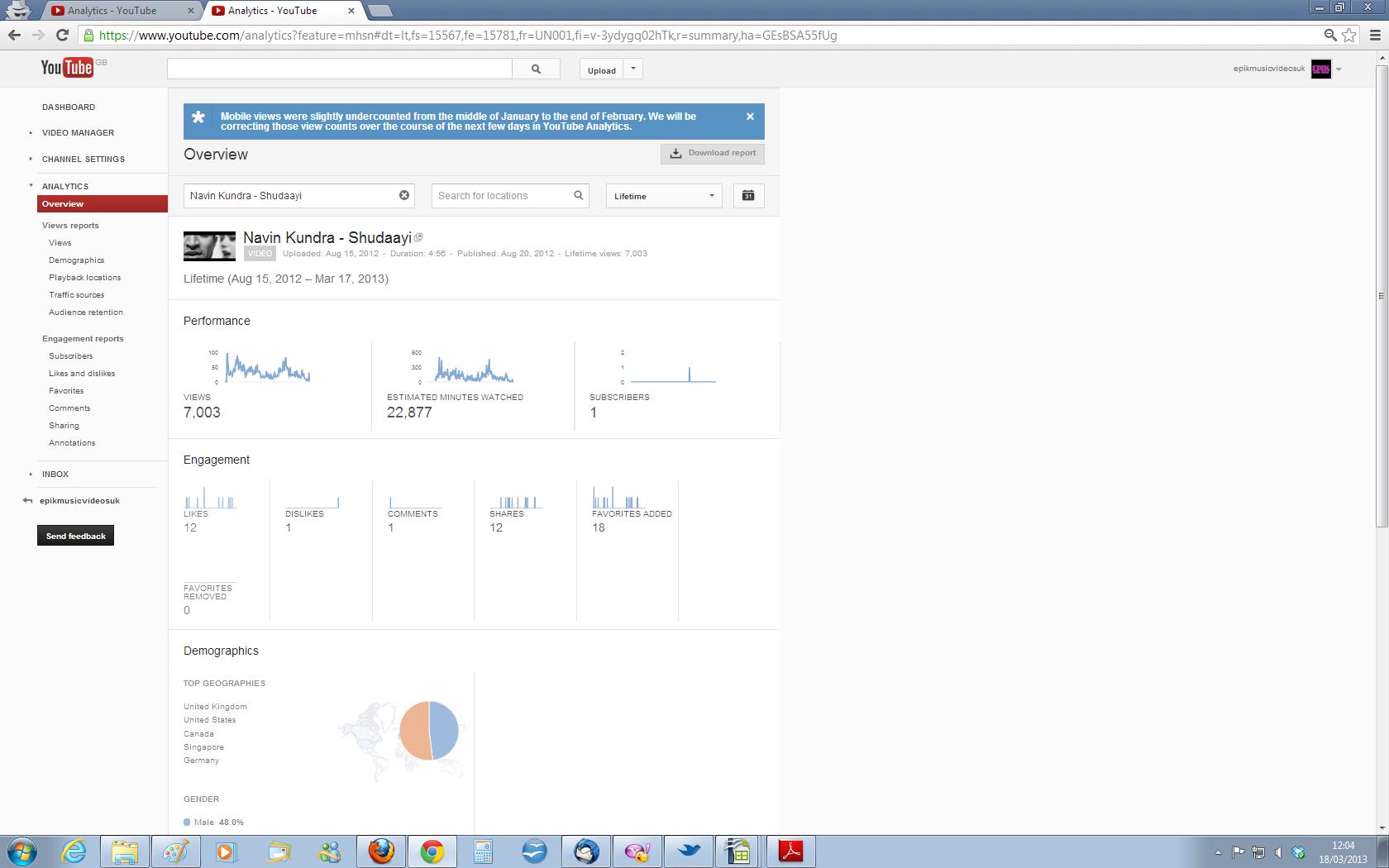Screen dimensions: 1389x868
Task: Go forward using the browser forward arrow
Action: [x=38, y=35]
